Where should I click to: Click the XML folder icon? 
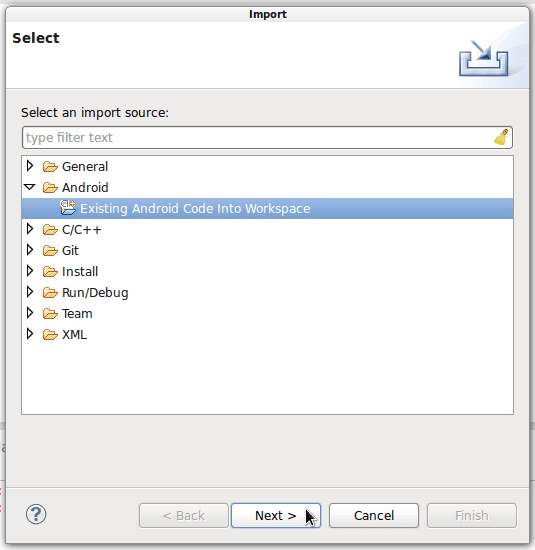click(50, 335)
